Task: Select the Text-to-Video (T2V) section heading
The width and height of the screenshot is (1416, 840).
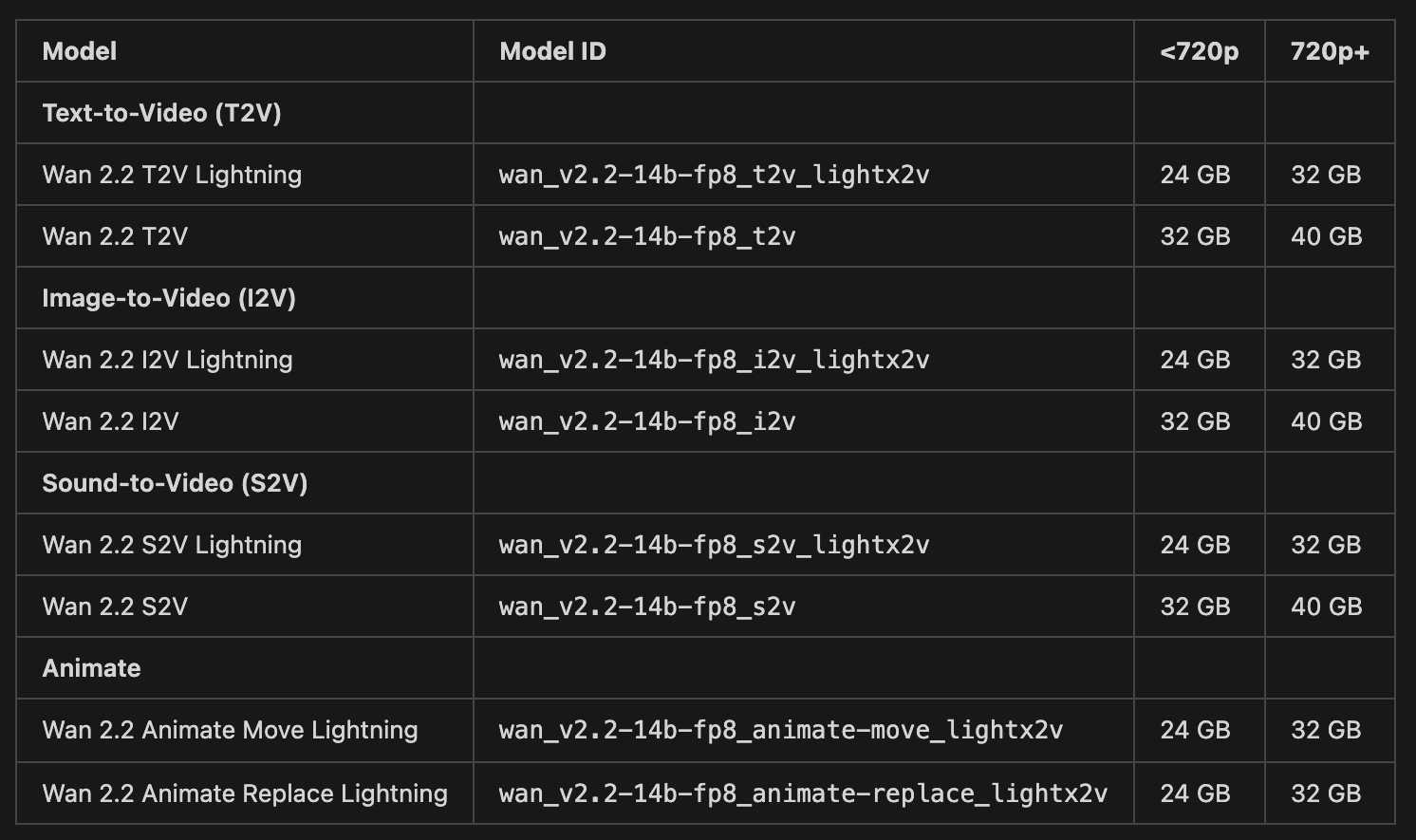Action: click(x=161, y=113)
